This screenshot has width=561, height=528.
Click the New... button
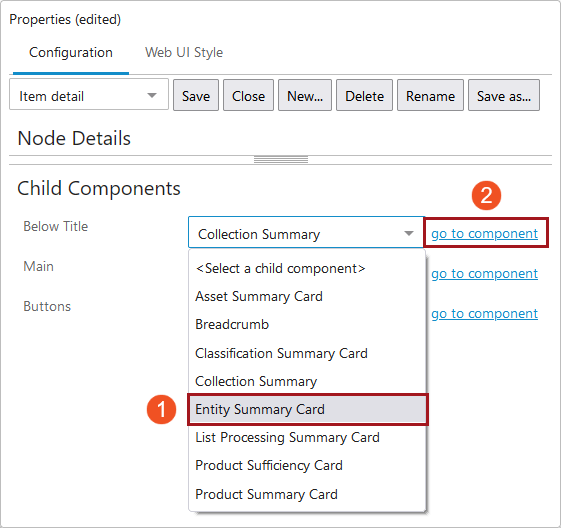(305, 96)
